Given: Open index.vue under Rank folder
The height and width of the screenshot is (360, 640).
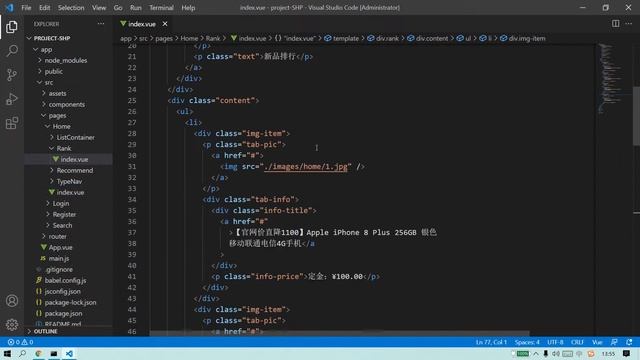Looking at the screenshot, I should pos(74,159).
